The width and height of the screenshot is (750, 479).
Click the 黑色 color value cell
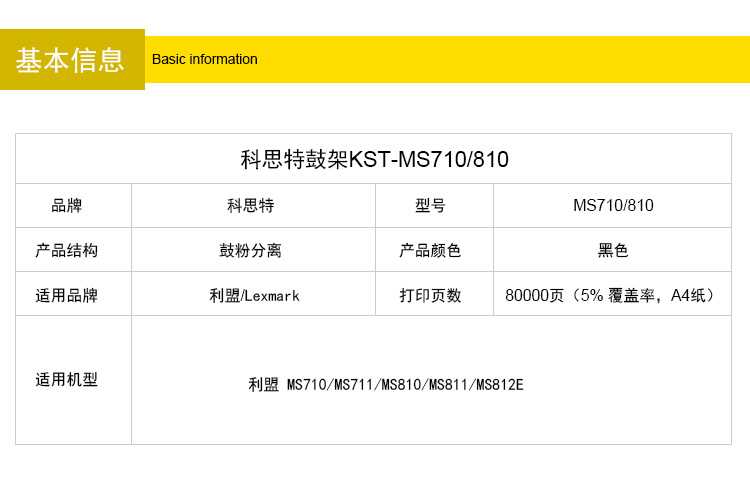click(x=613, y=250)
